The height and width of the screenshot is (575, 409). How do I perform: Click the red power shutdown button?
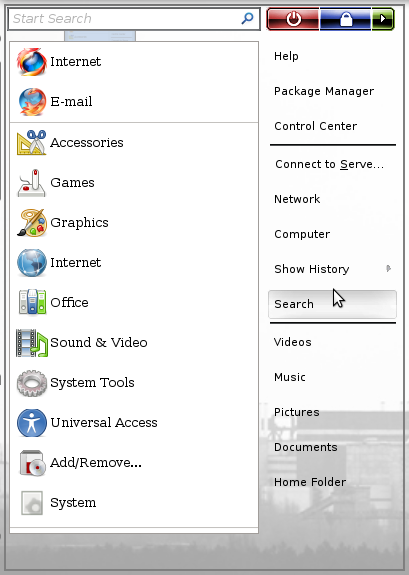pos(293,19)
